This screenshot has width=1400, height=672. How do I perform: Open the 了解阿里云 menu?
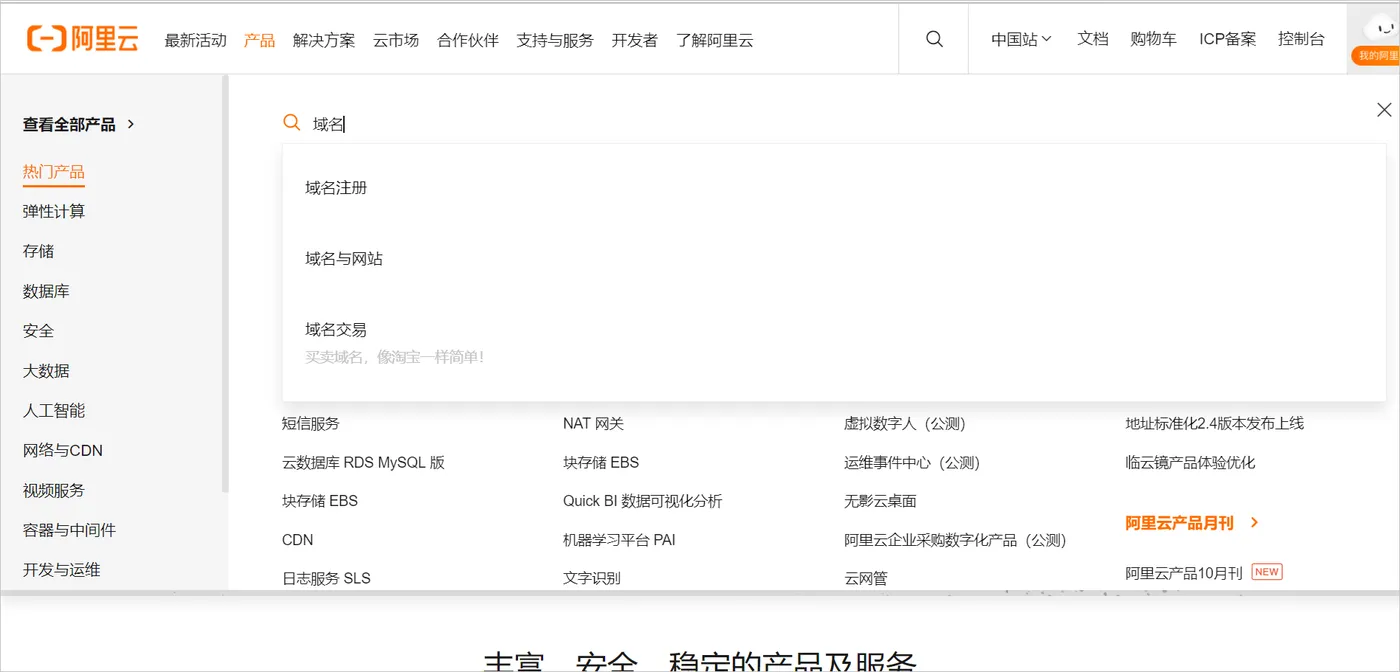point(715,40)
